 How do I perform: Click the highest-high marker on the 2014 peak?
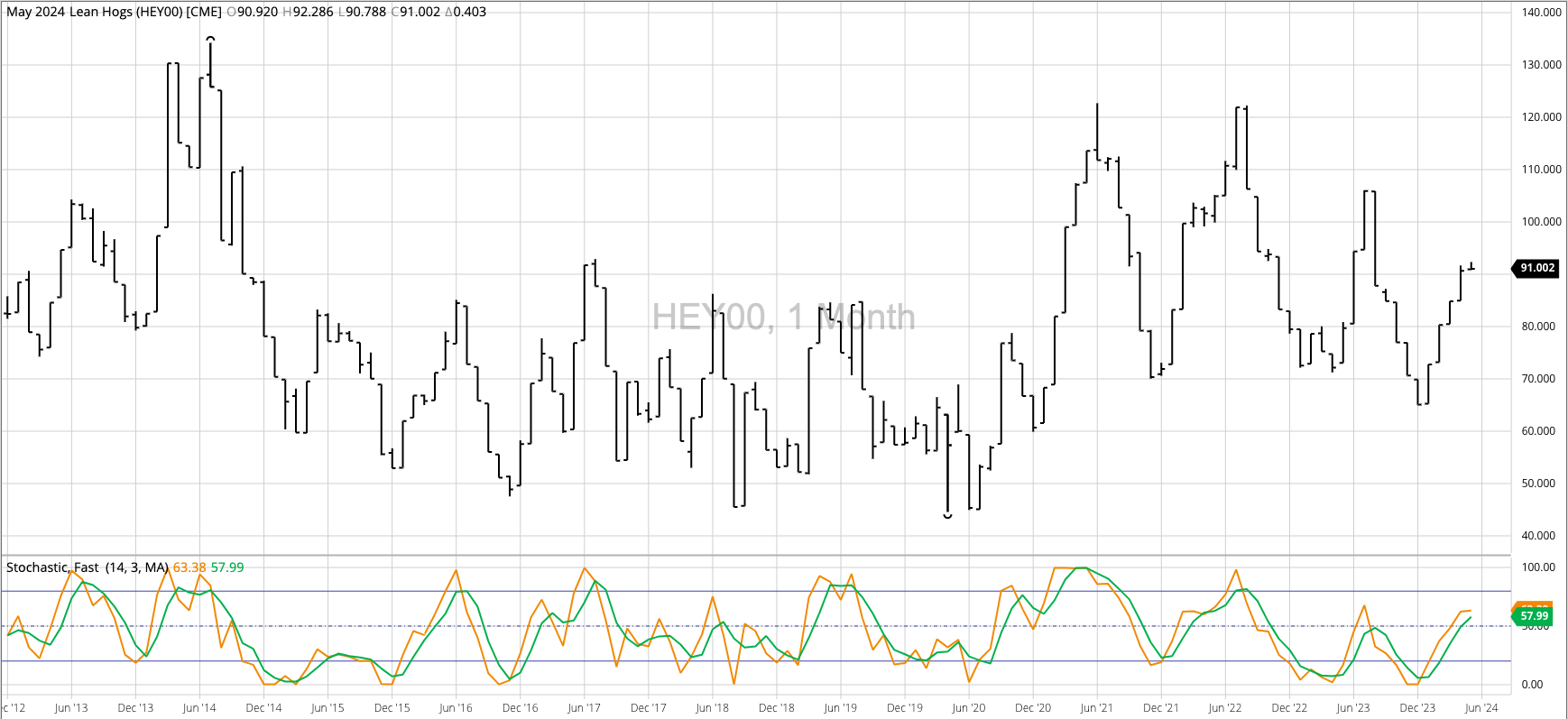pos(210,39)
